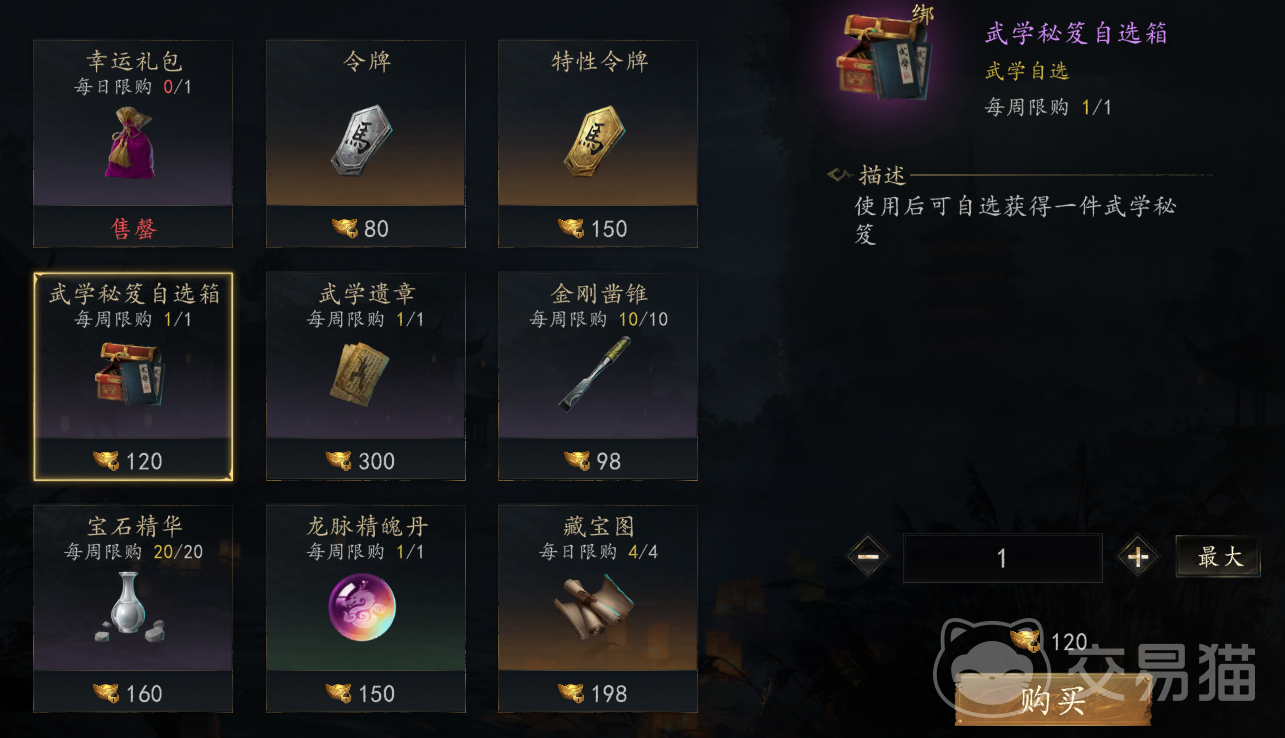The height and width of the screenshot is (738, 1285).
Task: Click the 最大 max quantity button
Action: tap(1218, 557)
